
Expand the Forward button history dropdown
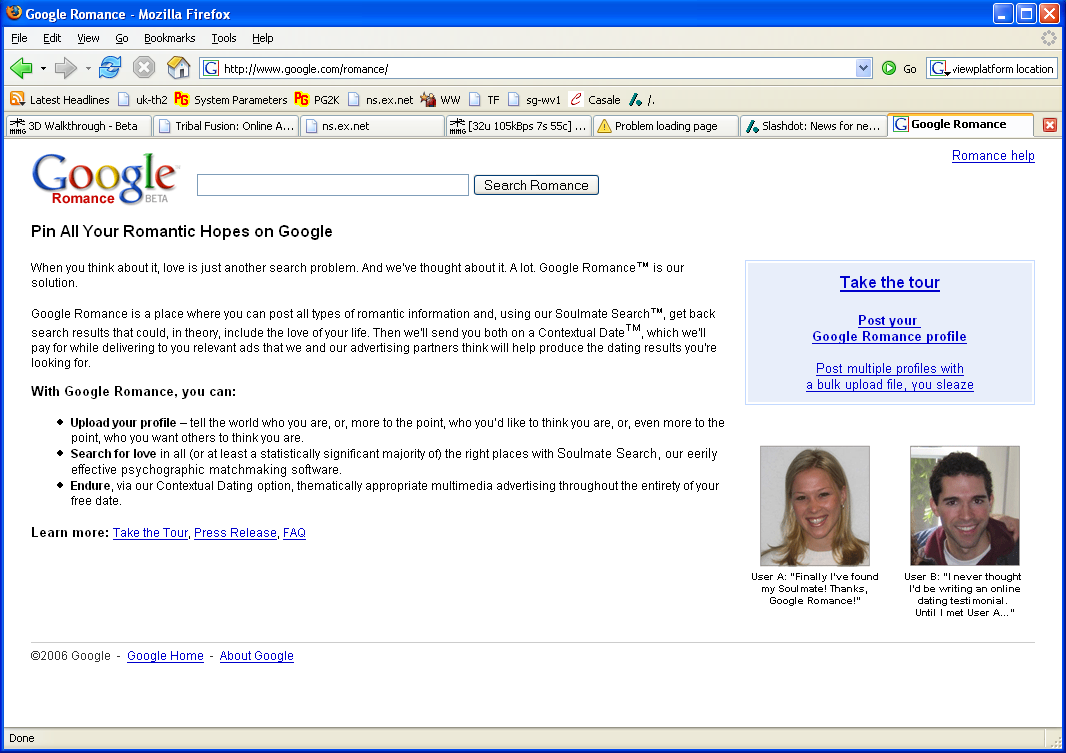(88, 69)
